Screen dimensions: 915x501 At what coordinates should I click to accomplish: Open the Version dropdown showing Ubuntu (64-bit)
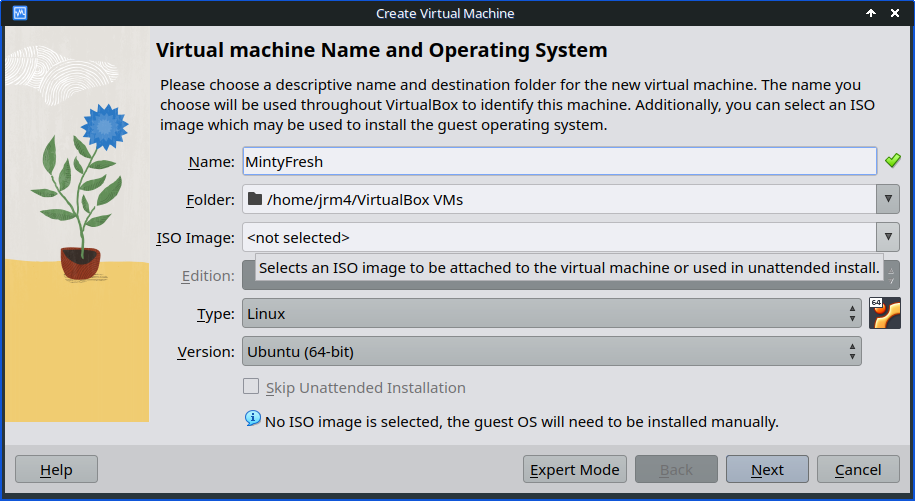551,351
